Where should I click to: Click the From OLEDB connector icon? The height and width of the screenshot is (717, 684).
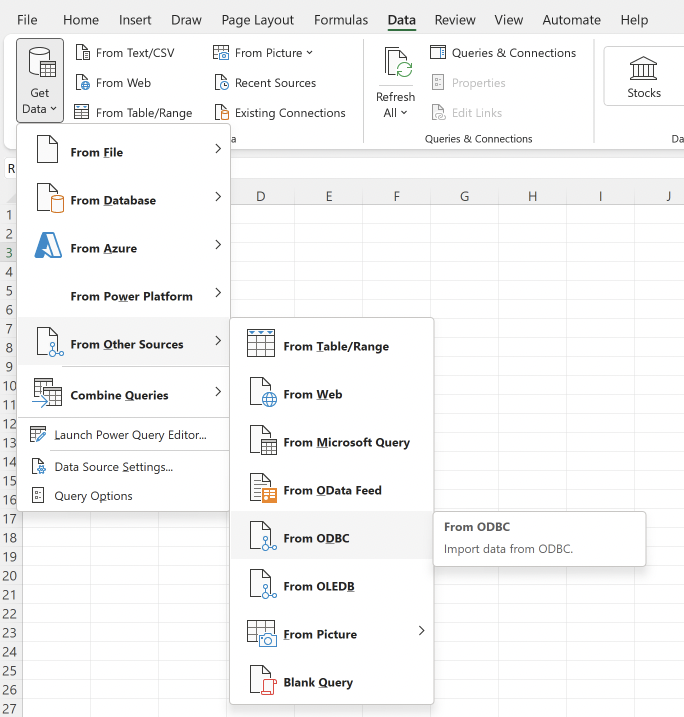click(x=263, y=584)
